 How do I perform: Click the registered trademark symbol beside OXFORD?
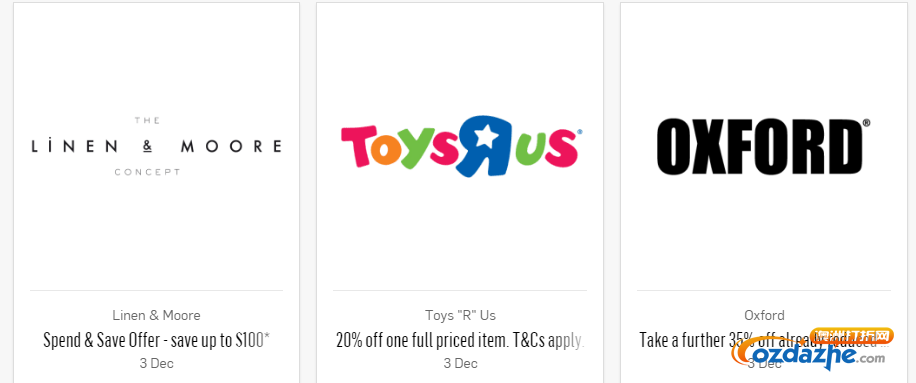(866, 123)
